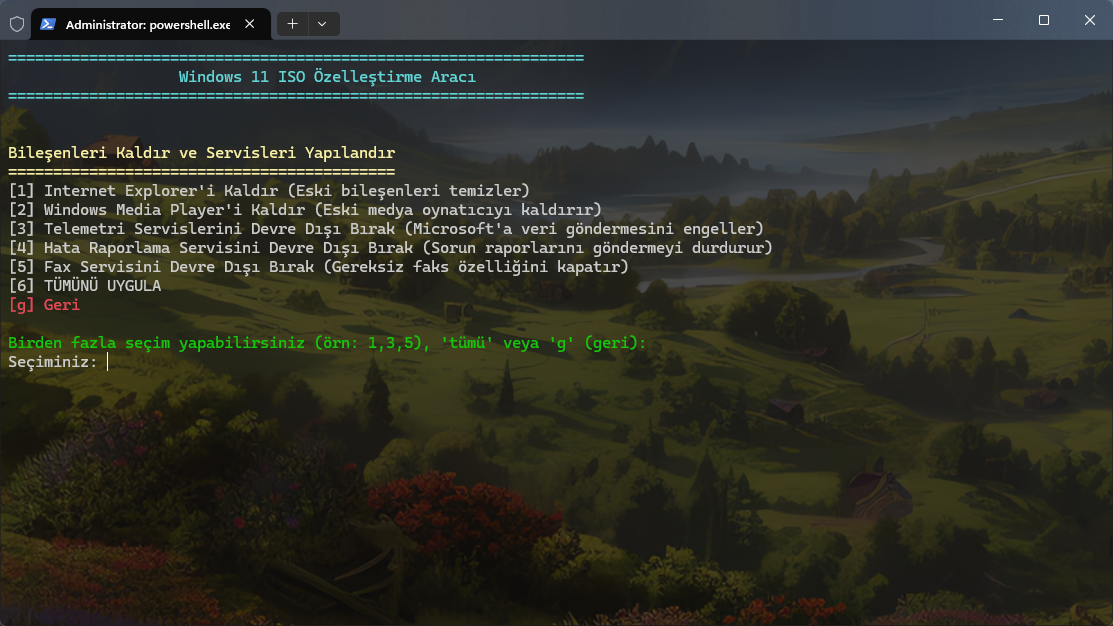Click the PowerShell icon on the tab
Screen dimensions: 1113x626
[x=48, y=24]
